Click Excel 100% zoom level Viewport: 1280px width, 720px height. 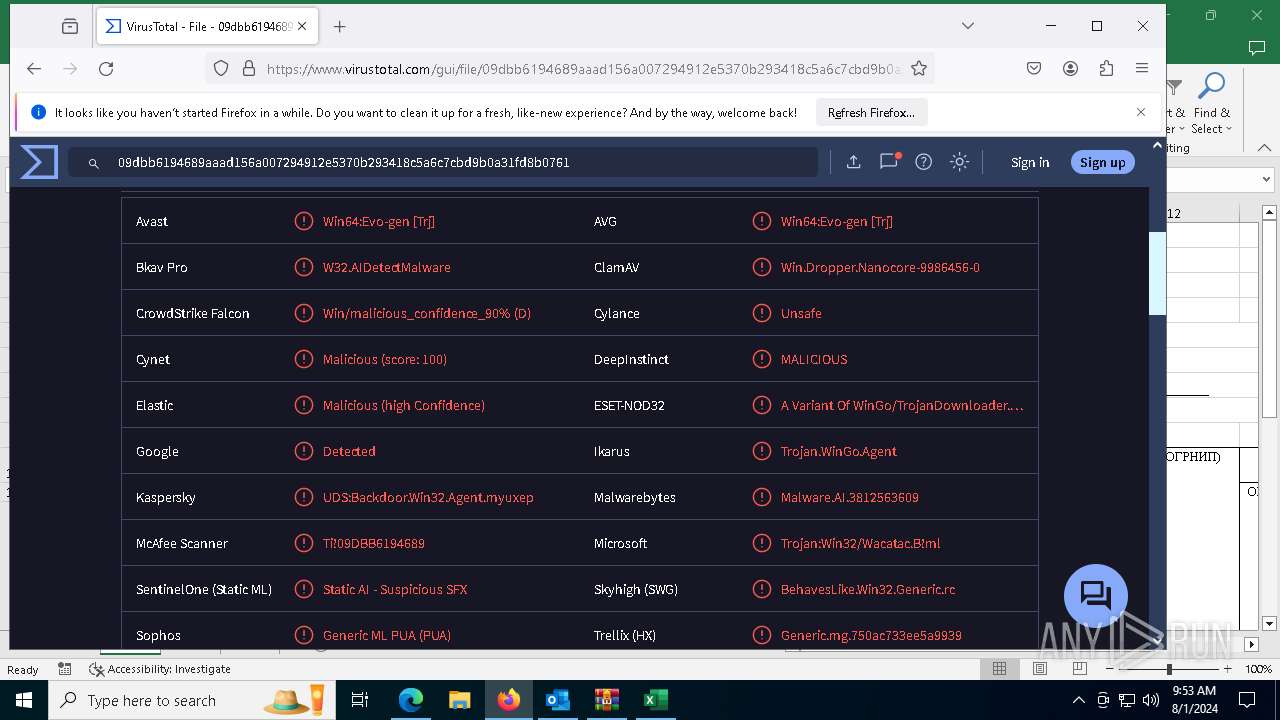click(x=1258, y=669)
